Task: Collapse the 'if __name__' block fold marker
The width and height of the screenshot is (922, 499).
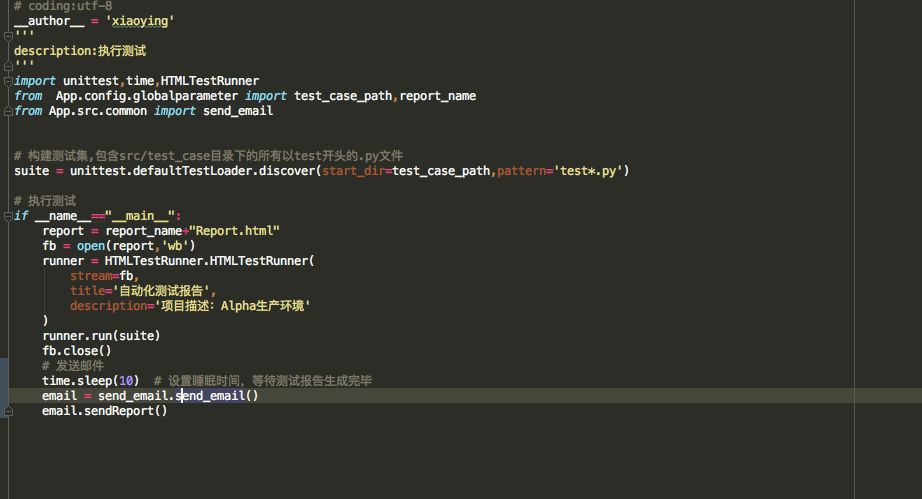Action: [x=8, y=216]
